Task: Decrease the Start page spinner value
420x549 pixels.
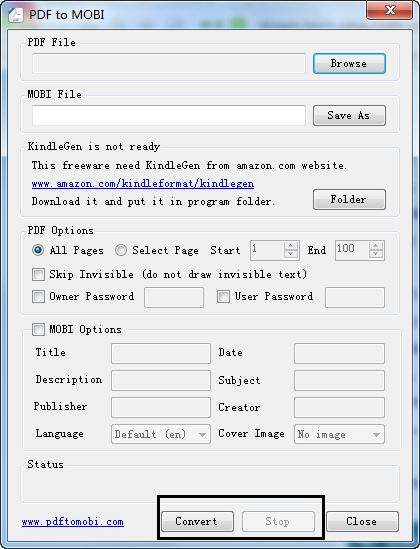Action: click(291, 255)
